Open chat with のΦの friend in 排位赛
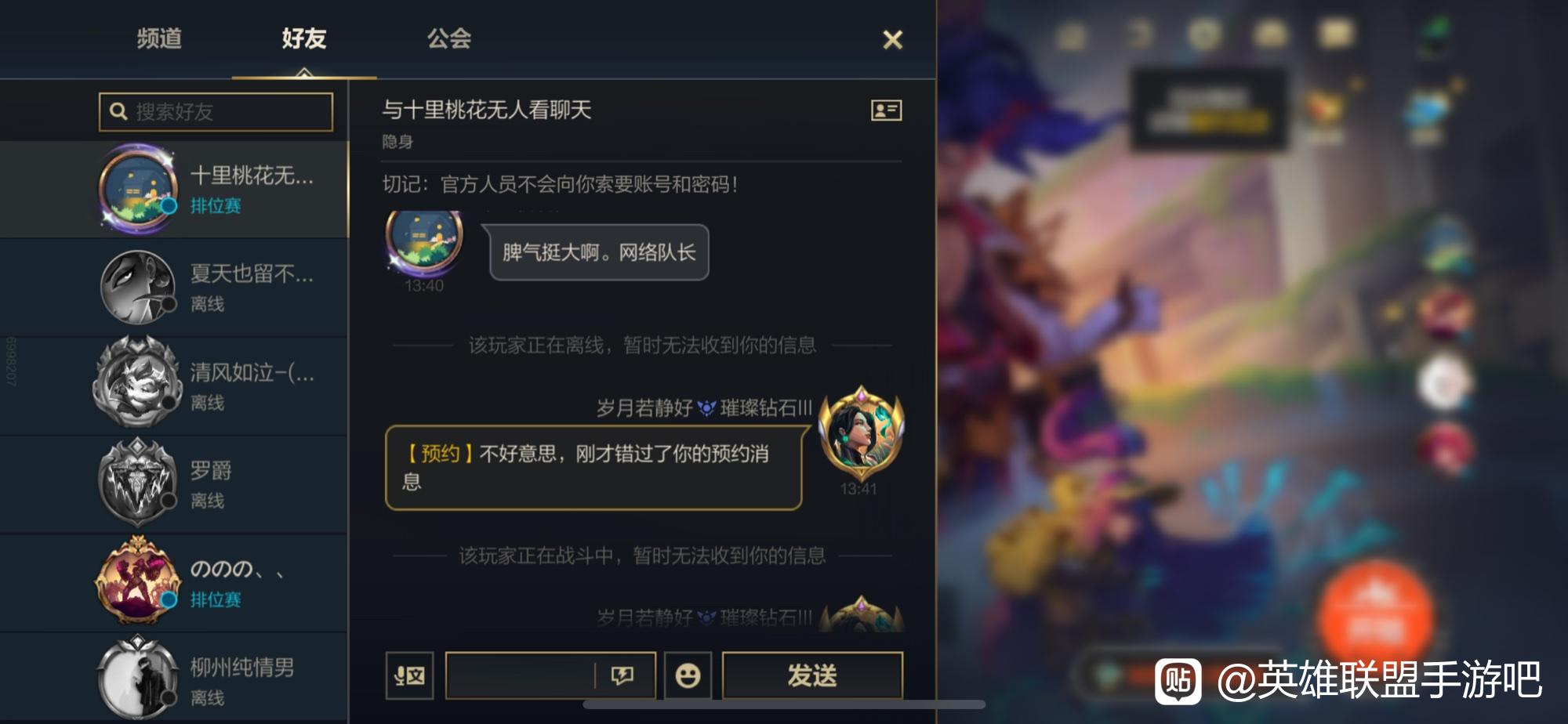 click(174, 583)
